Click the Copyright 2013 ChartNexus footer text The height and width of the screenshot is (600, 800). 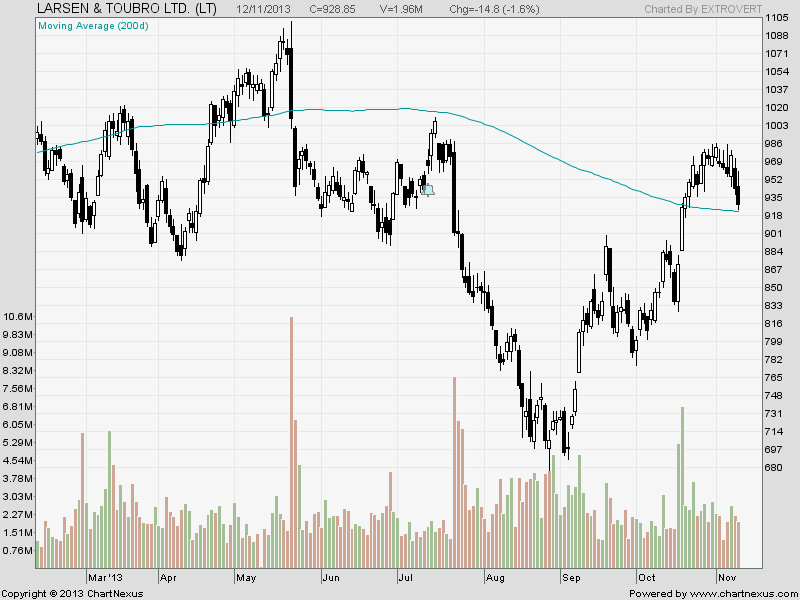point(72,593)
